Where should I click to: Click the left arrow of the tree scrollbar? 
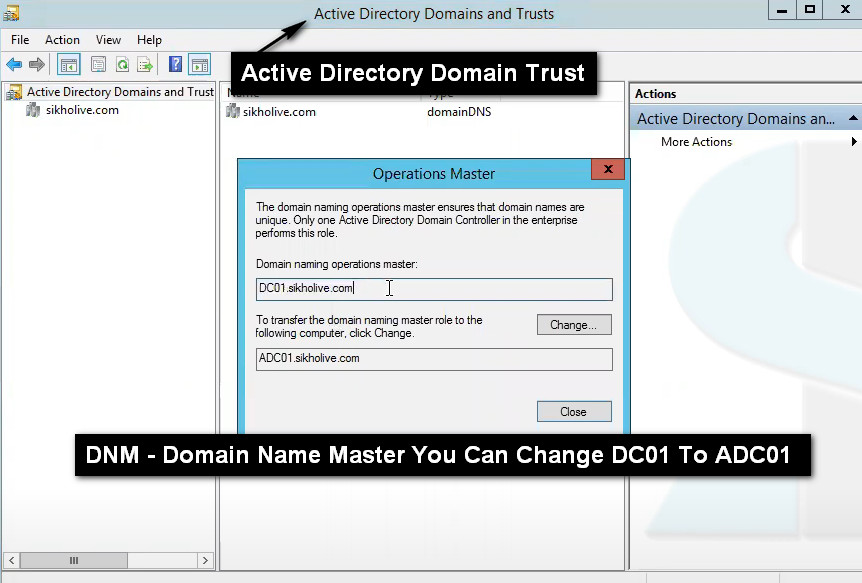(12, 560)
